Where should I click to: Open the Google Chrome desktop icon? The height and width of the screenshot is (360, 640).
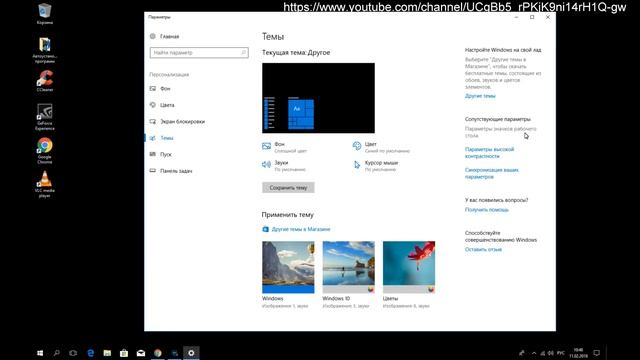tap(44, 151)
